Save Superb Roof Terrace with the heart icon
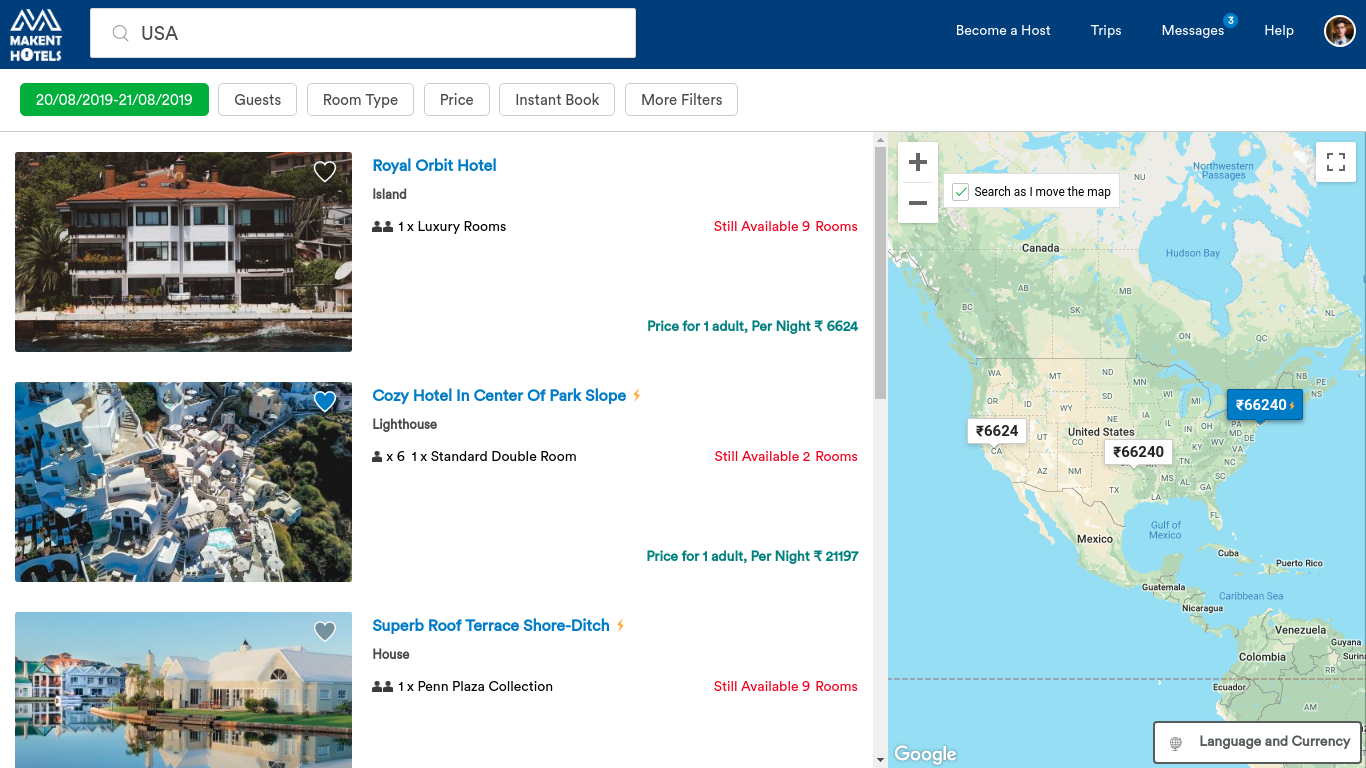The width and height of the screenshot is (1366, 768). pos(325,632)
